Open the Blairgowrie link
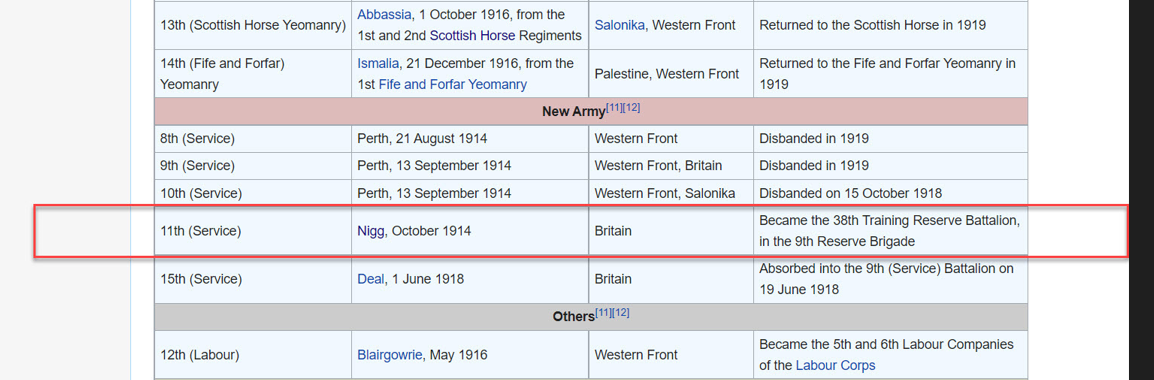The image size is (1154, 380). [390, 355]
